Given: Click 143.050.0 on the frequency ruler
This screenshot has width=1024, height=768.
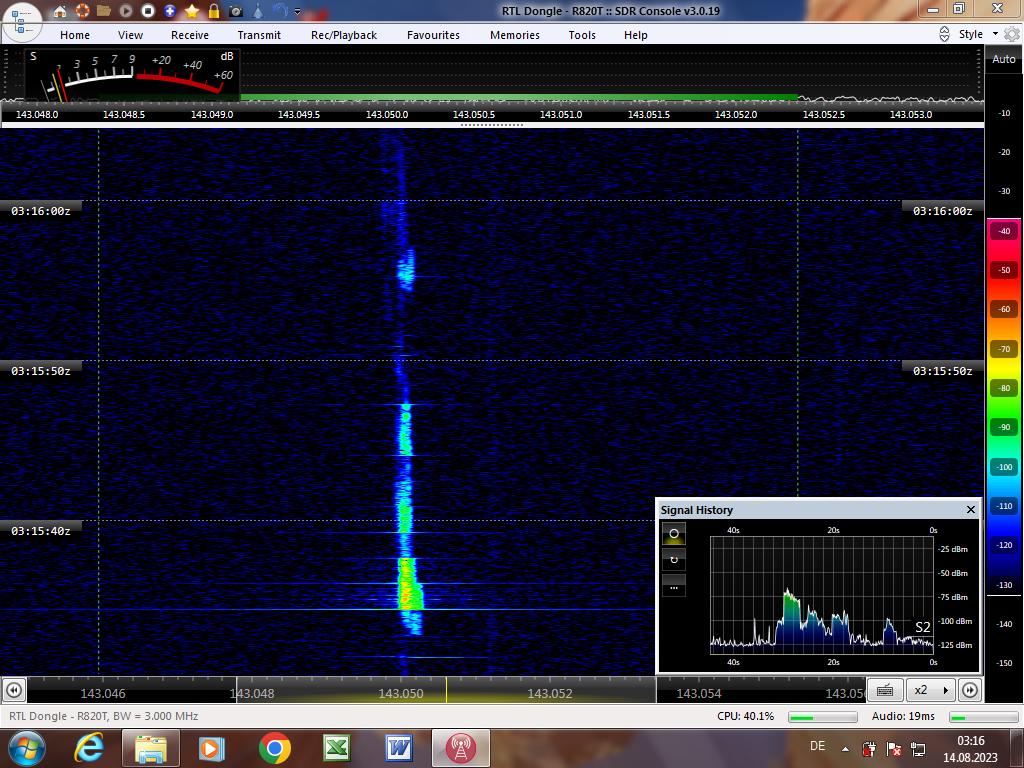Looking at the screenshot, I should coord(387,114).
